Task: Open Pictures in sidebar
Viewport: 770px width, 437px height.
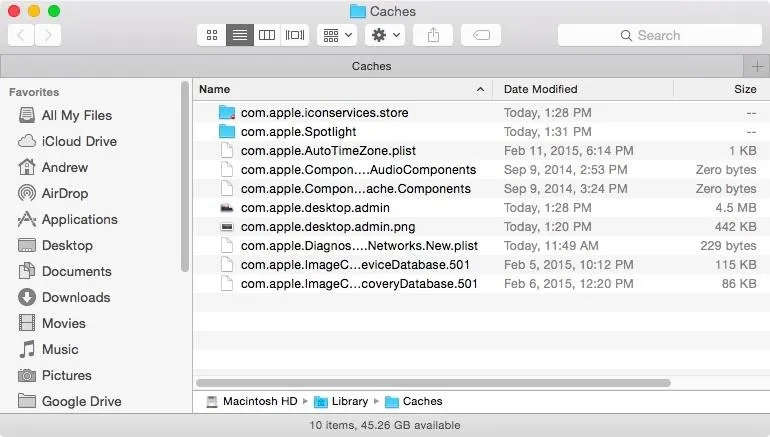Action: pos(55,376)
